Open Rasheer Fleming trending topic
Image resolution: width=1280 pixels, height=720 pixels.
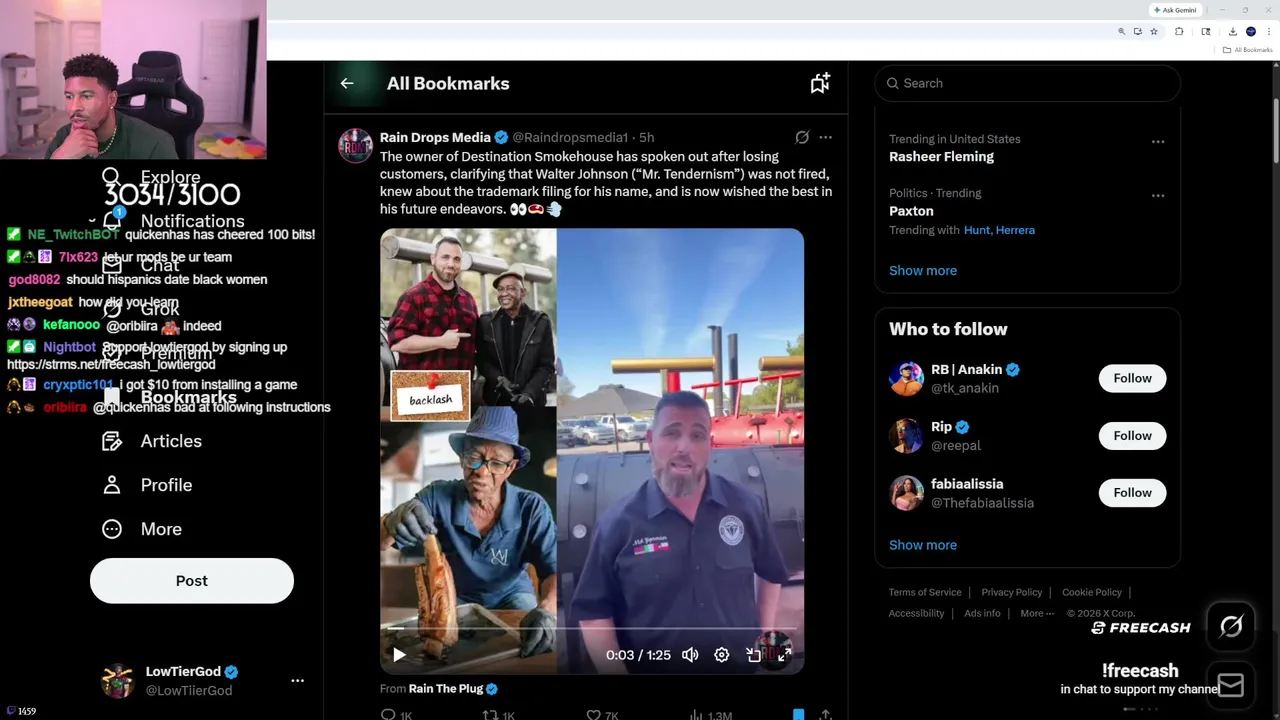point(941,157)
